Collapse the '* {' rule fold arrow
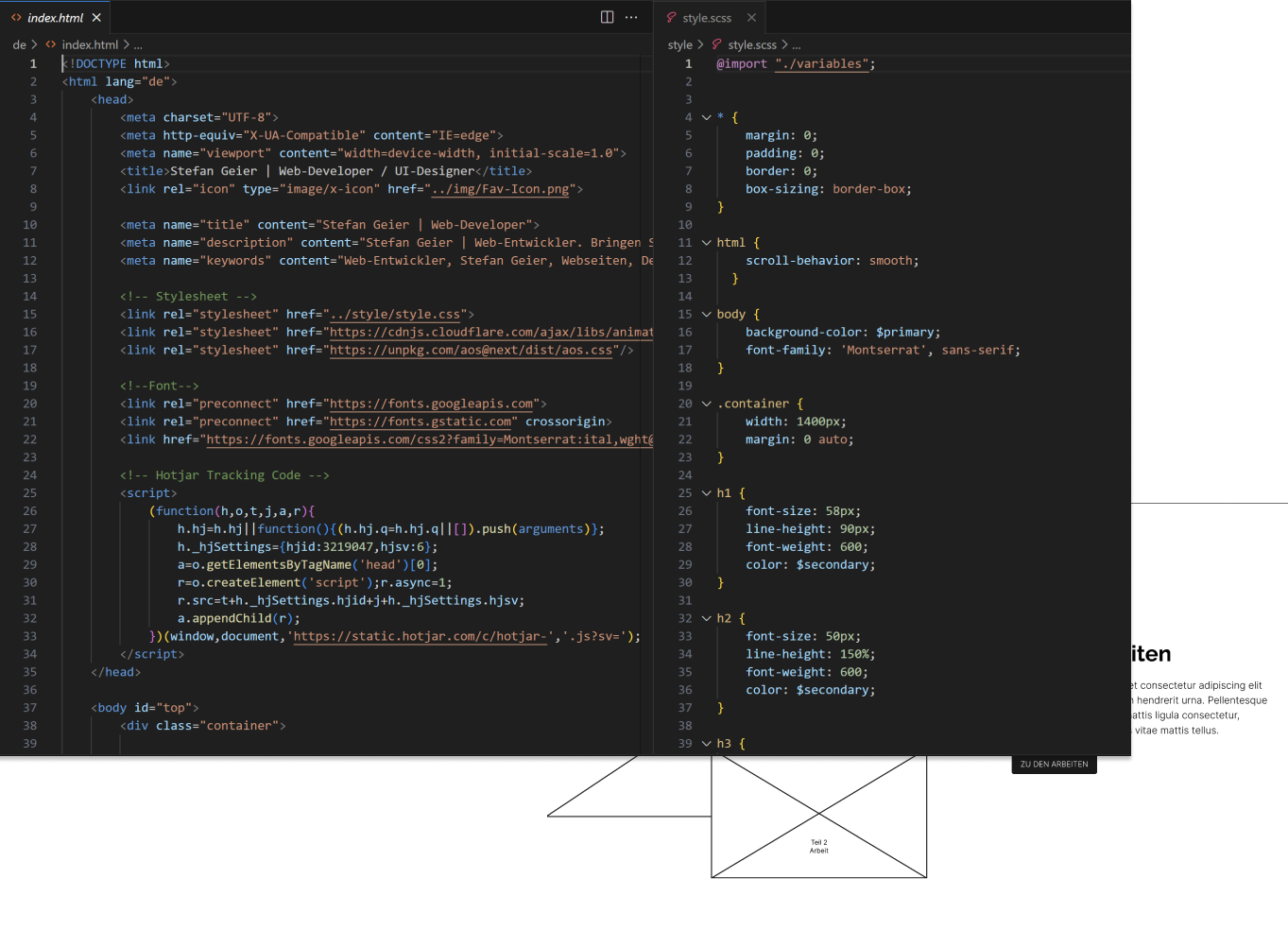This screenshot has height=947, width=1288. [706, 117]
